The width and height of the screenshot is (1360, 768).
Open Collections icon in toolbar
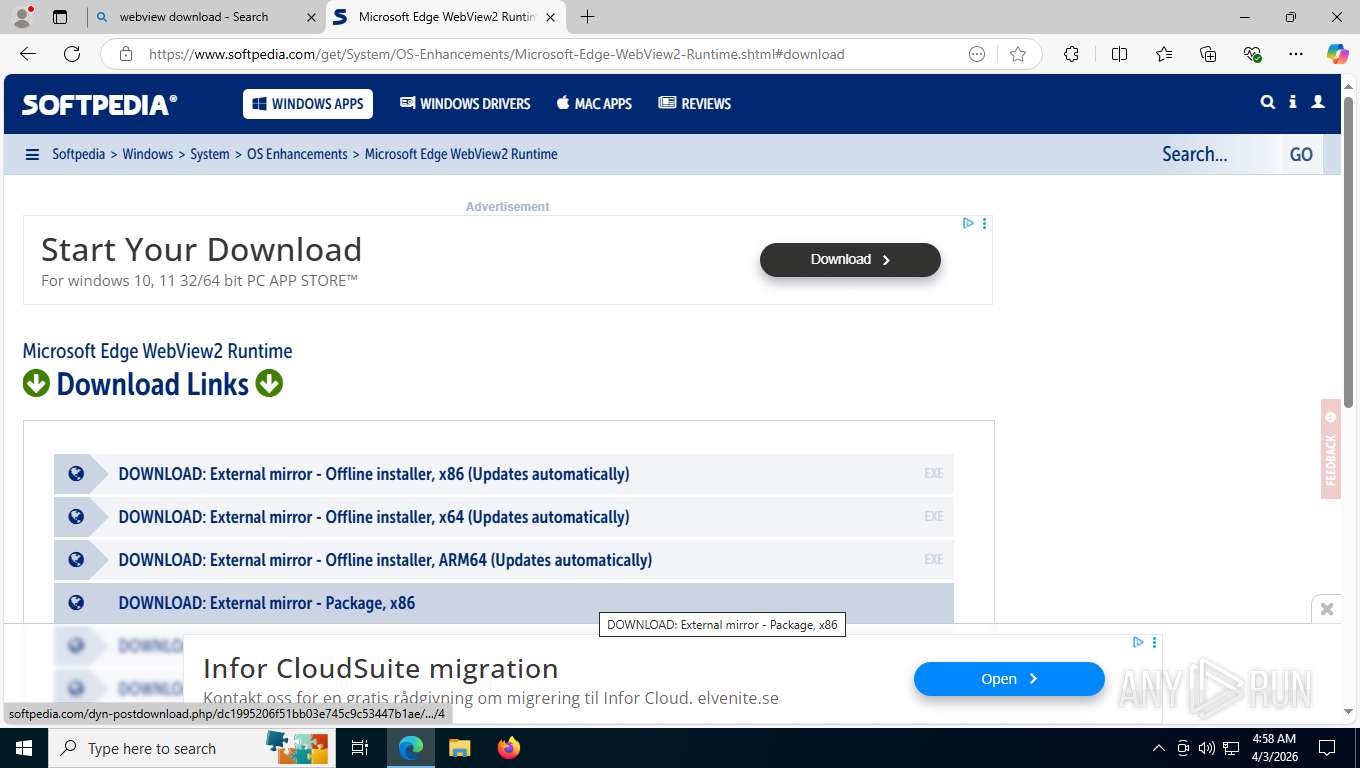1208,54
